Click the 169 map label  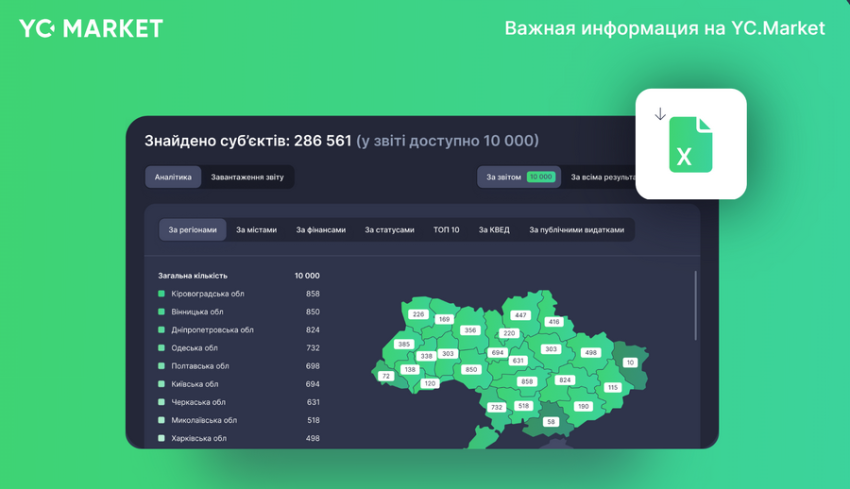[445, 319]
